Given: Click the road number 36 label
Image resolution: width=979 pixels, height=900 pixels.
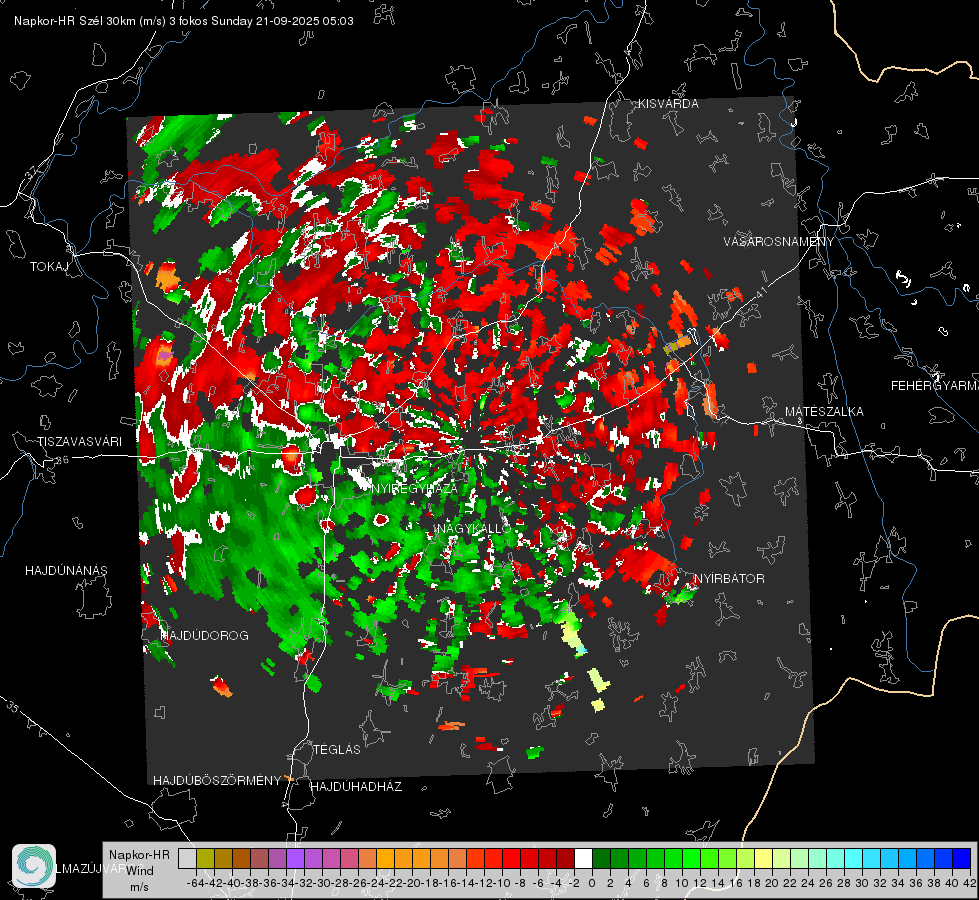Looking at the screenshot, I should tap(62, 460).
